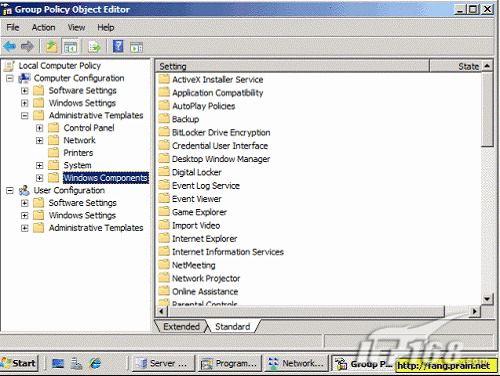
Task: Open the Help toolbar icon
Action: [118, 46]
